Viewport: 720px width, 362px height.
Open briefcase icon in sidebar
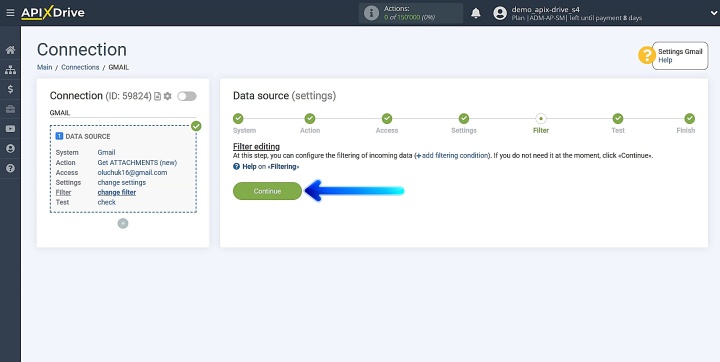(10, 109)
